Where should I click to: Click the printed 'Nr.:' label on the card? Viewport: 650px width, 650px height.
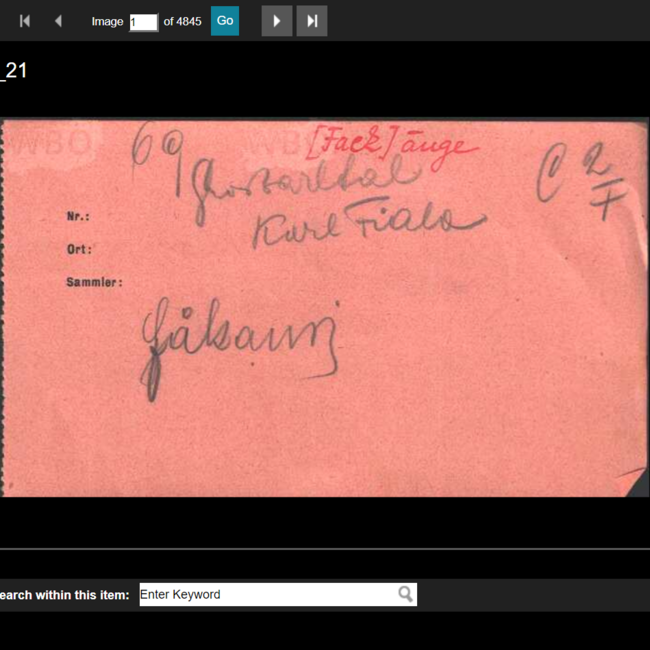78,216
